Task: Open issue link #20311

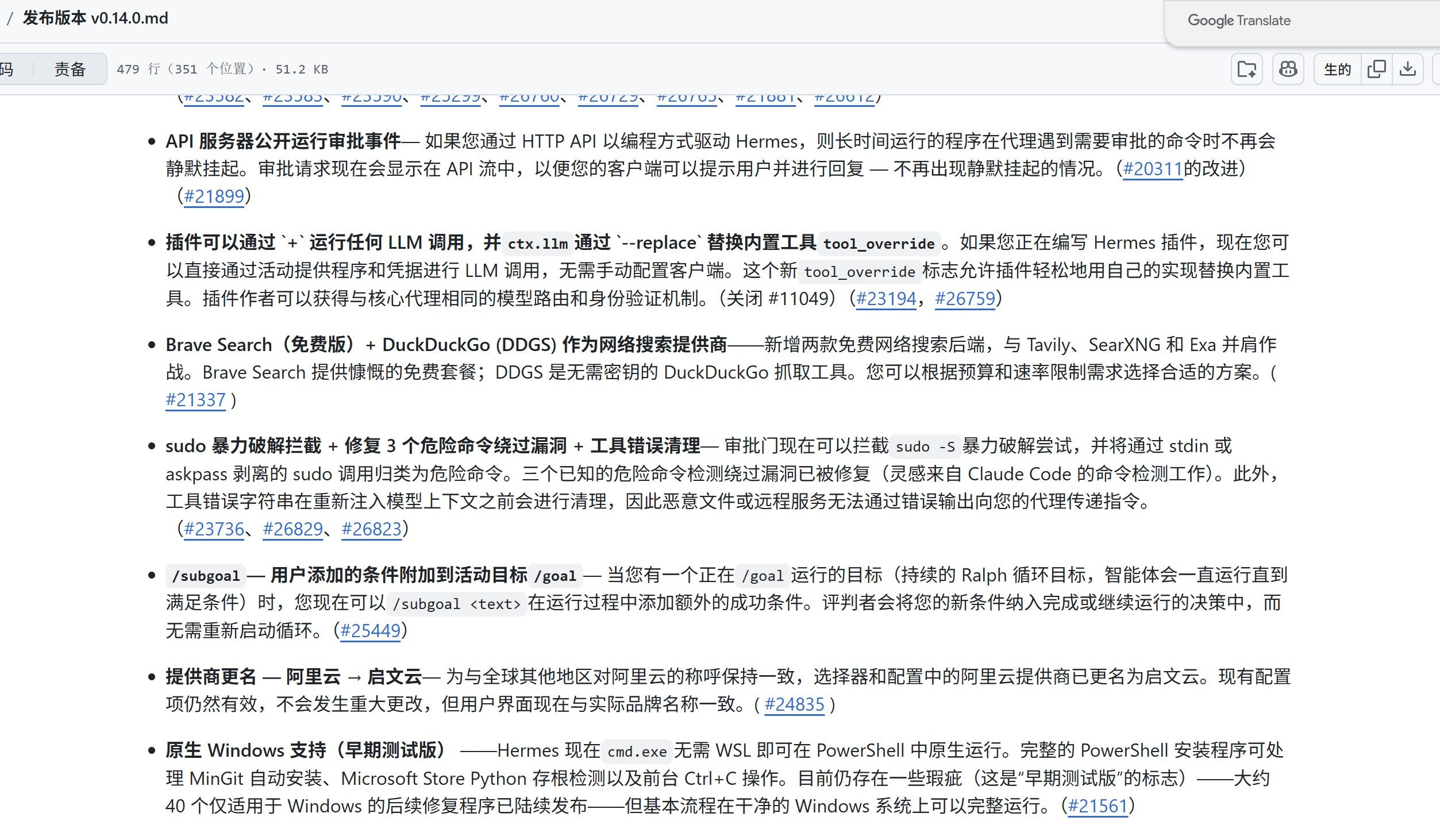Action: pos(1152,169)
